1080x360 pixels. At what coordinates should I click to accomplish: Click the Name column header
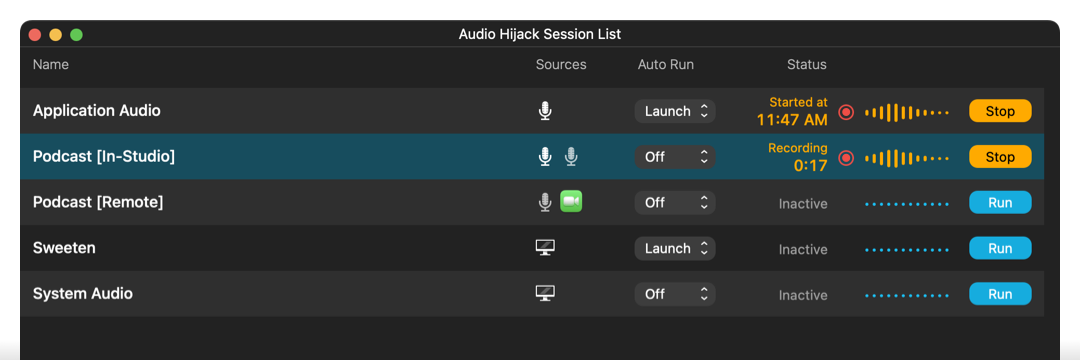51,65
